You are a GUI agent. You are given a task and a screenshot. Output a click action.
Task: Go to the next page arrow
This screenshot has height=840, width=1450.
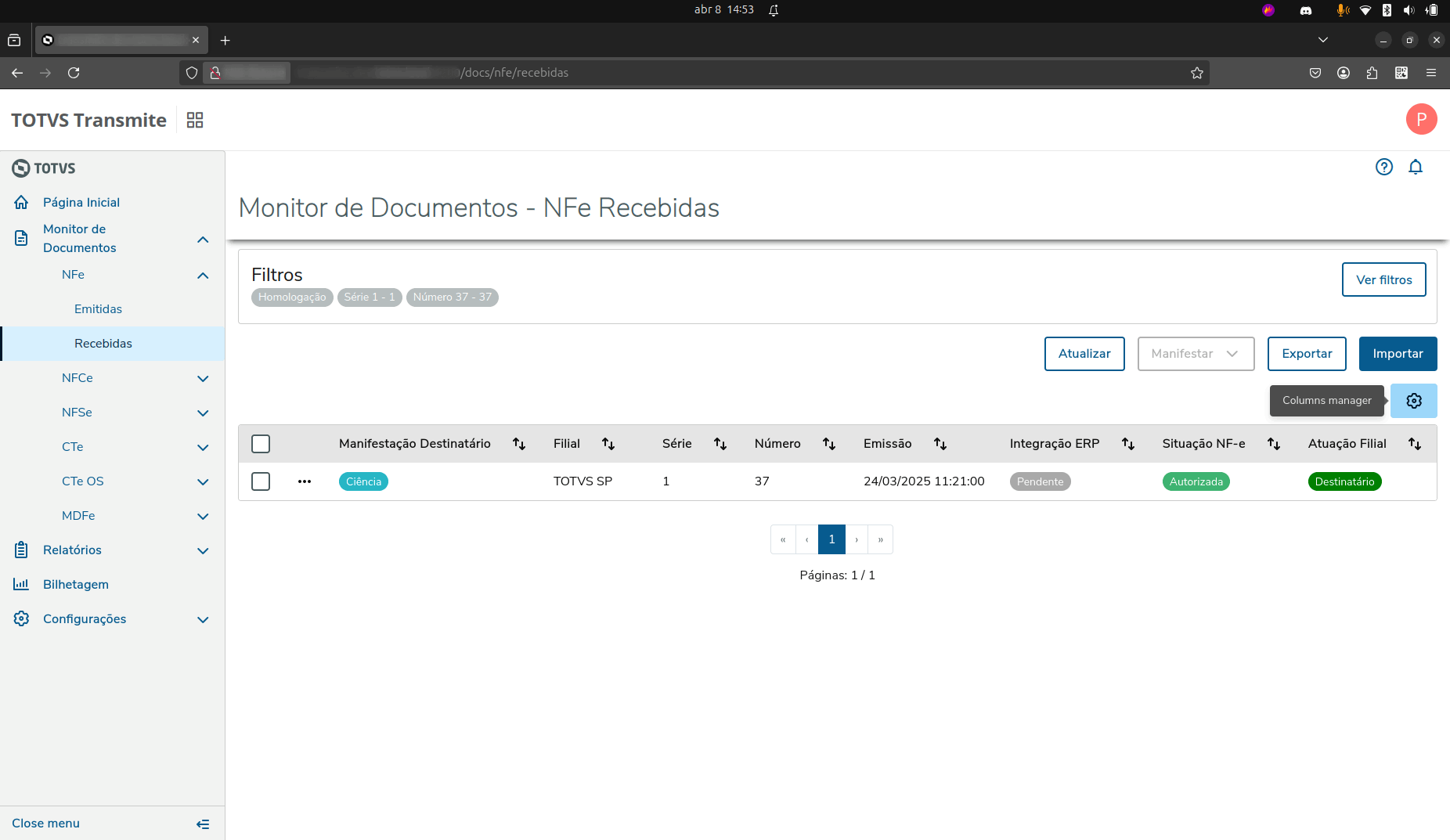[857, 539]
